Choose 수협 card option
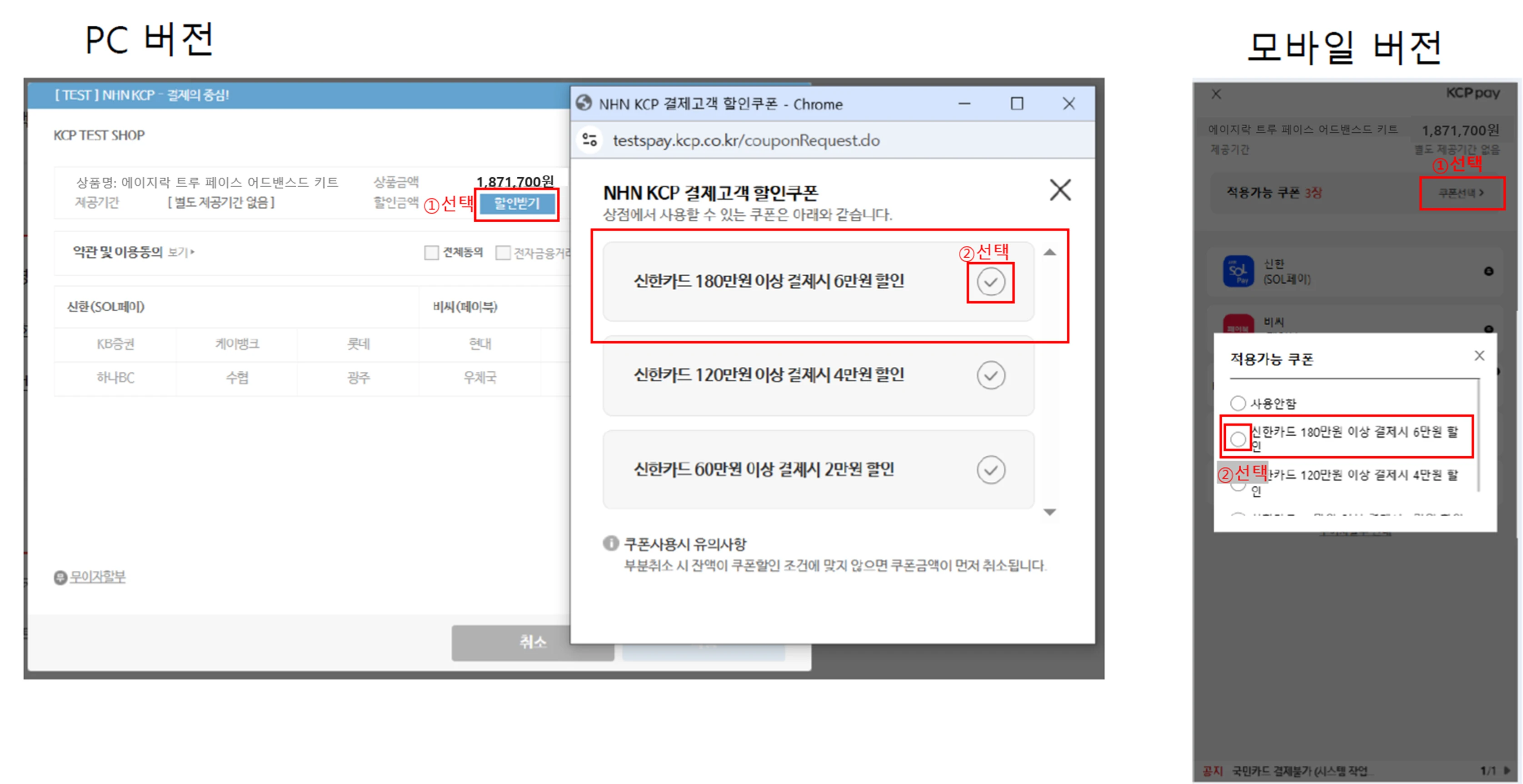The image size is (1523, 784). (237, 378)
